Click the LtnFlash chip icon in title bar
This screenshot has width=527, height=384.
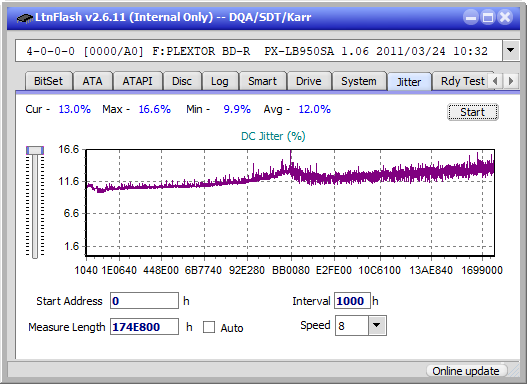[x=25, y=17]
